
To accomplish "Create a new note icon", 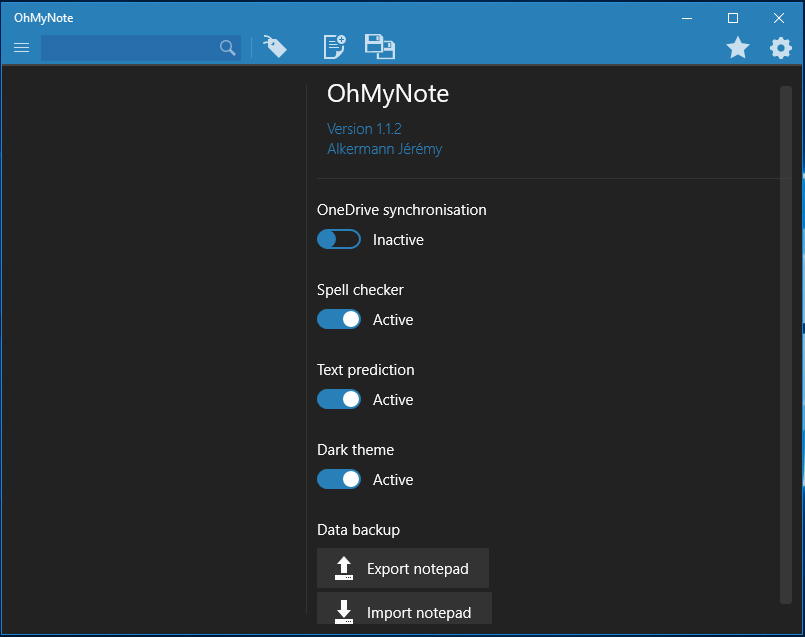I will [334, 47].
